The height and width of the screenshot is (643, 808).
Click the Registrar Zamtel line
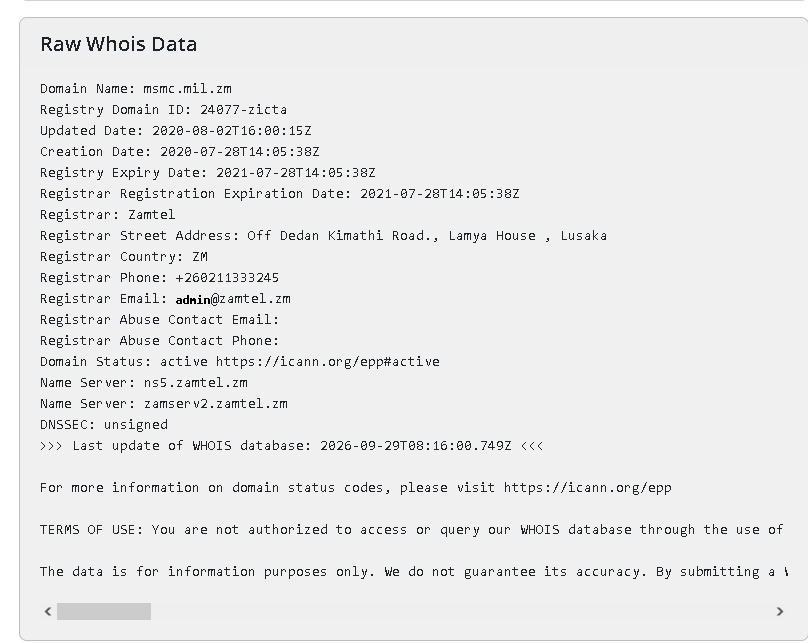click(x=108, y=215)
